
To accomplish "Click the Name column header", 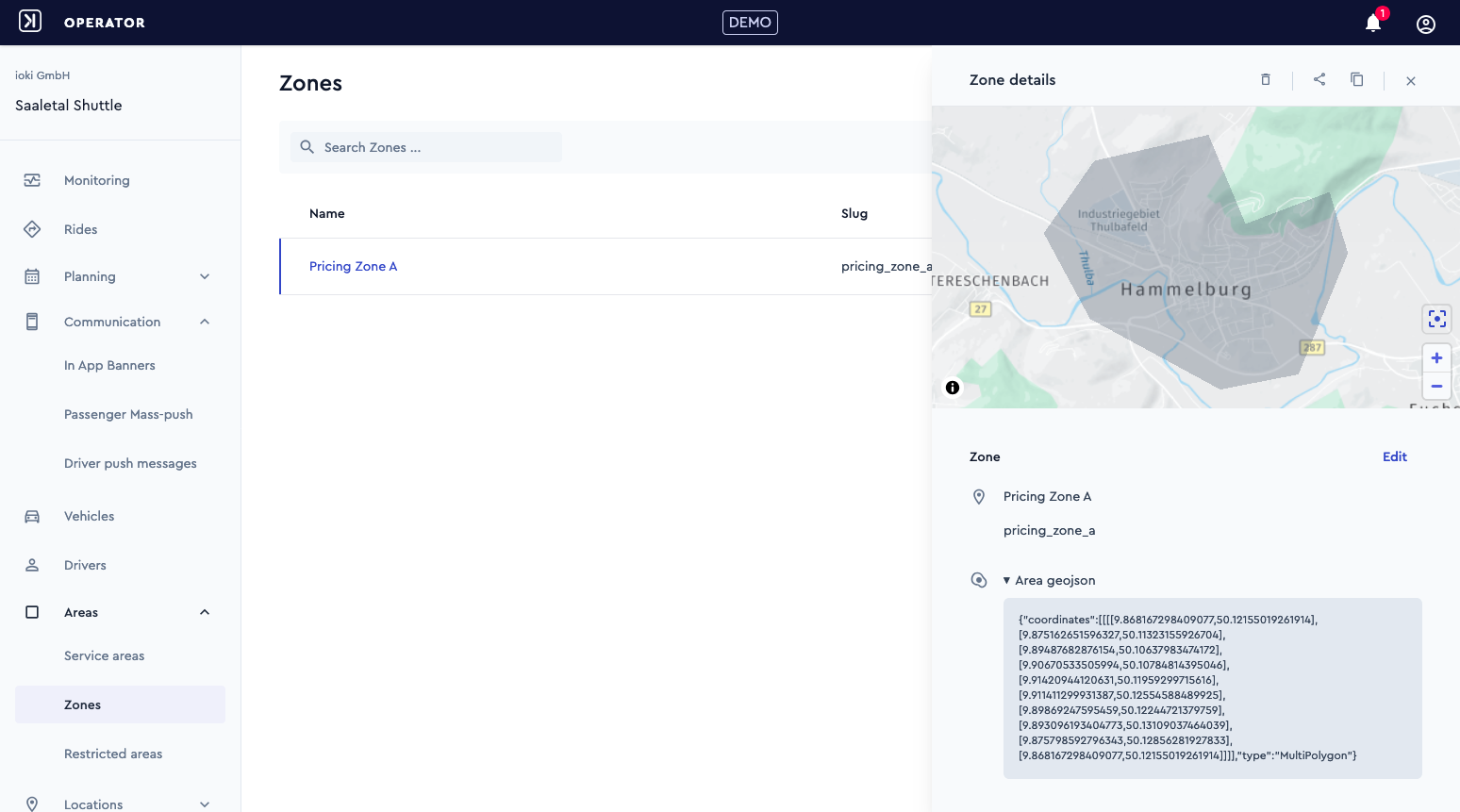I will (327, 213).
